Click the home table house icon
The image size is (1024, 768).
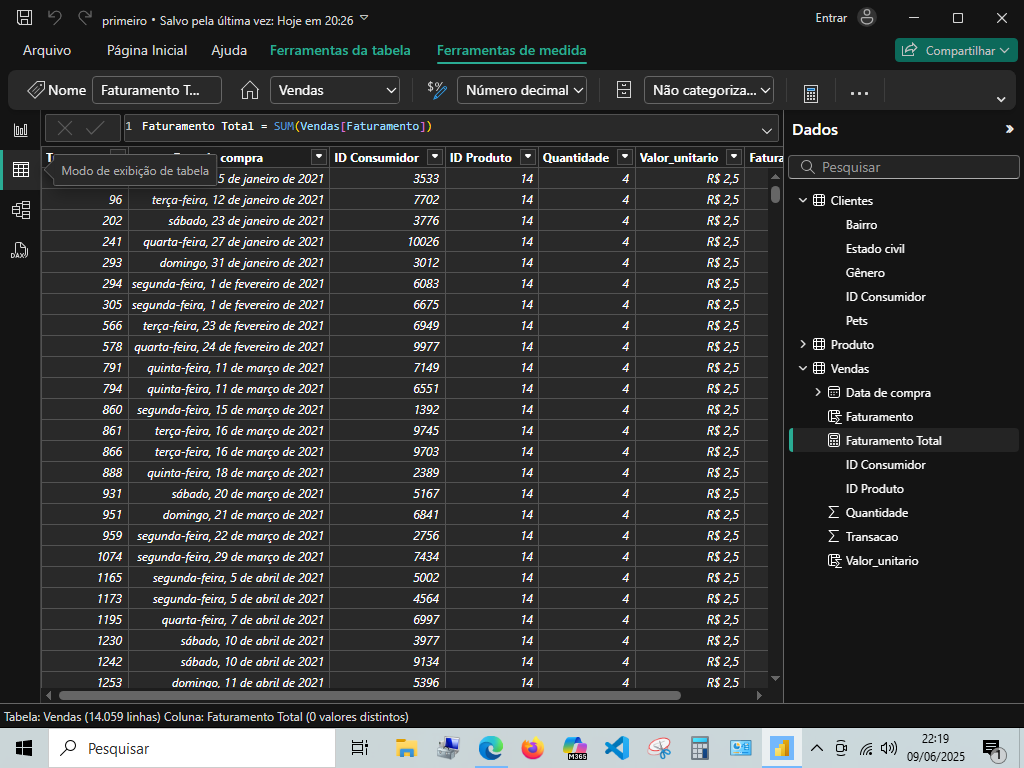(x=249, y=90)
